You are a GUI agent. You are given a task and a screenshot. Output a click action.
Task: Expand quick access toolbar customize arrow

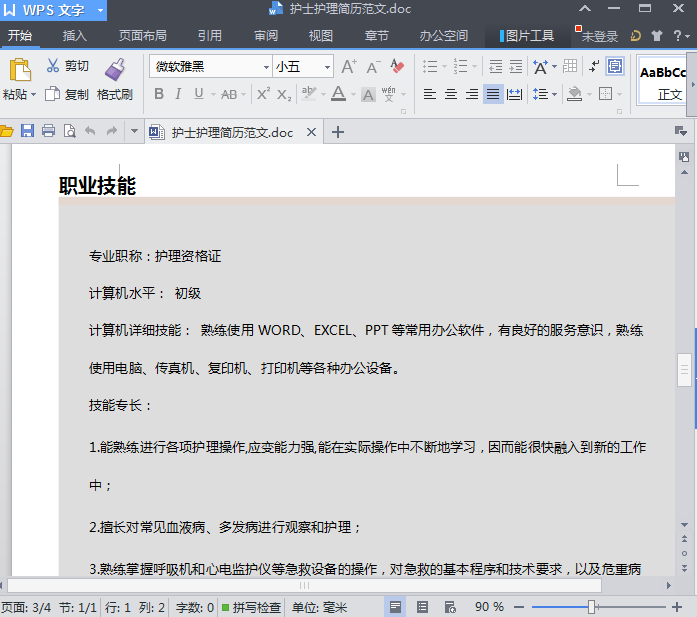coord(134,131)
